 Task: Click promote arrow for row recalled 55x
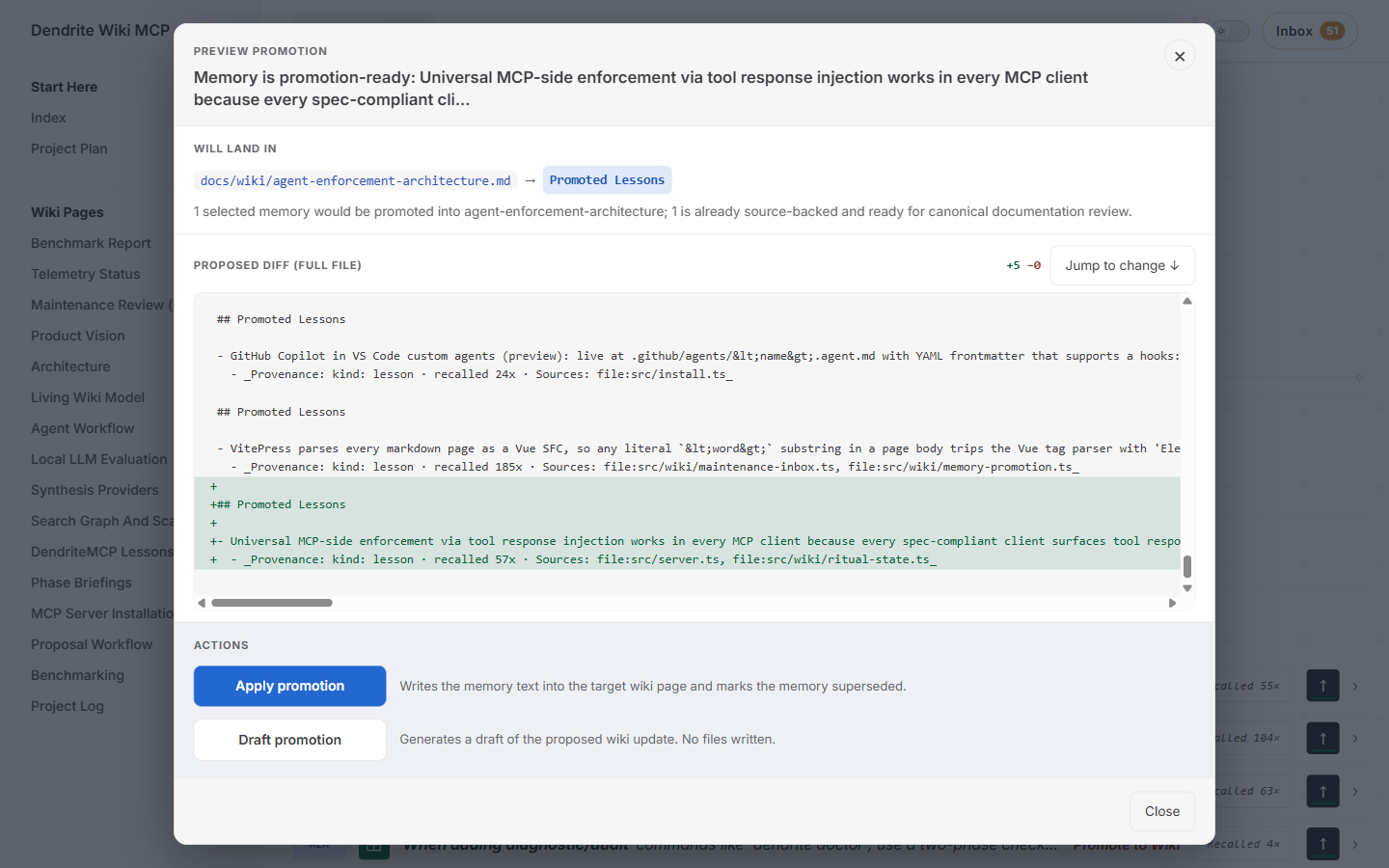point(1322,686)
